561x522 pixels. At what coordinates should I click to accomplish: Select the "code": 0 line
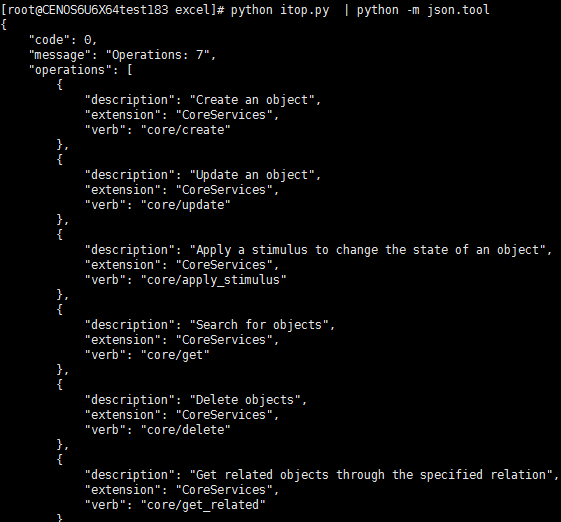point(63,40)
